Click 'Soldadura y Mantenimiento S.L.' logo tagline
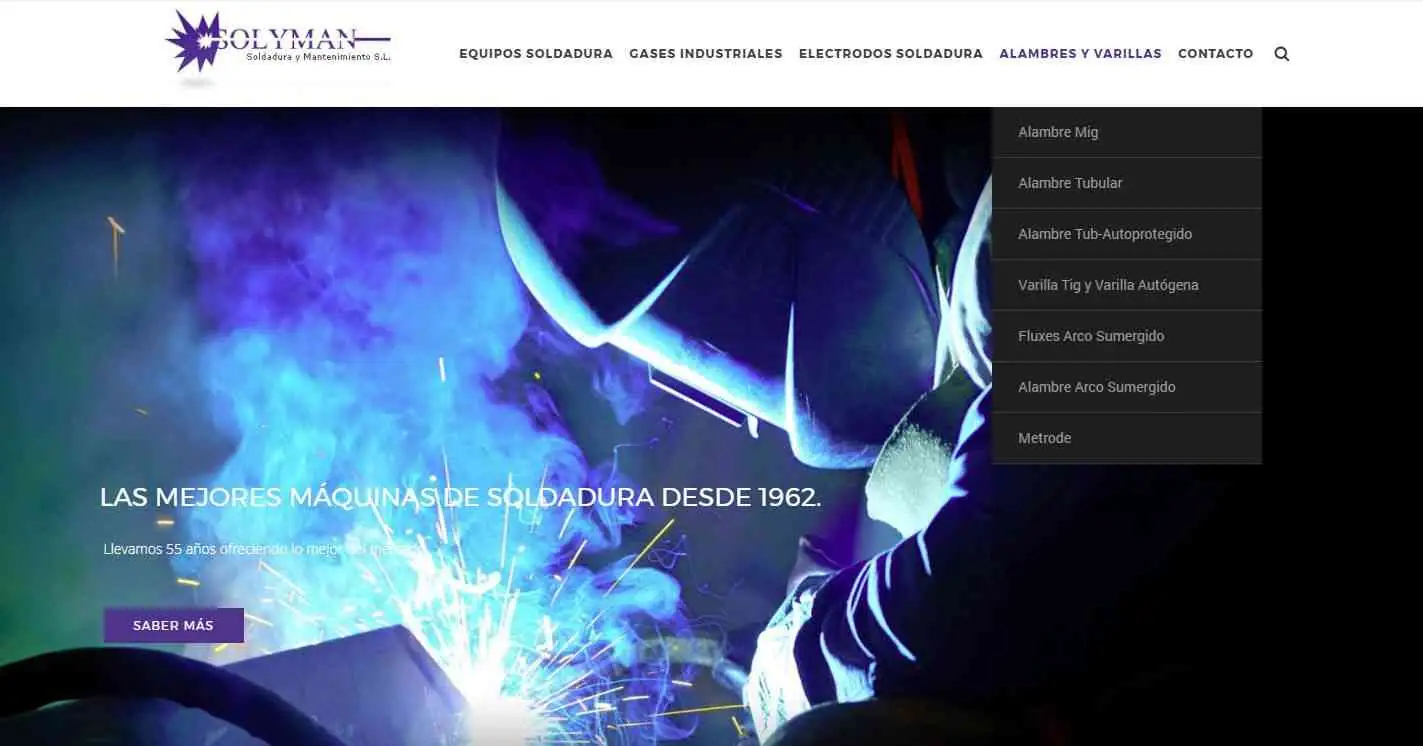The image size is (1423, 746). point(318,58)
